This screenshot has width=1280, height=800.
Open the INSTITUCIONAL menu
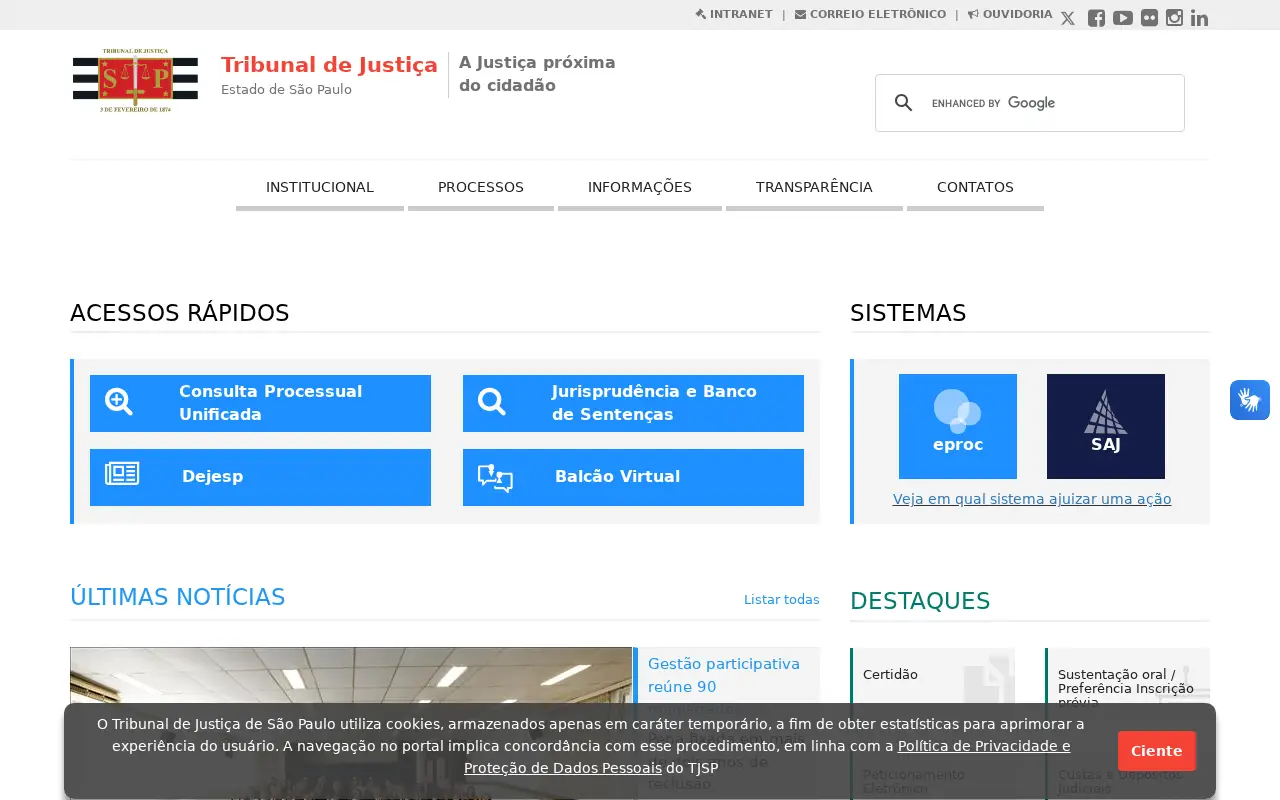coord(320,188)
